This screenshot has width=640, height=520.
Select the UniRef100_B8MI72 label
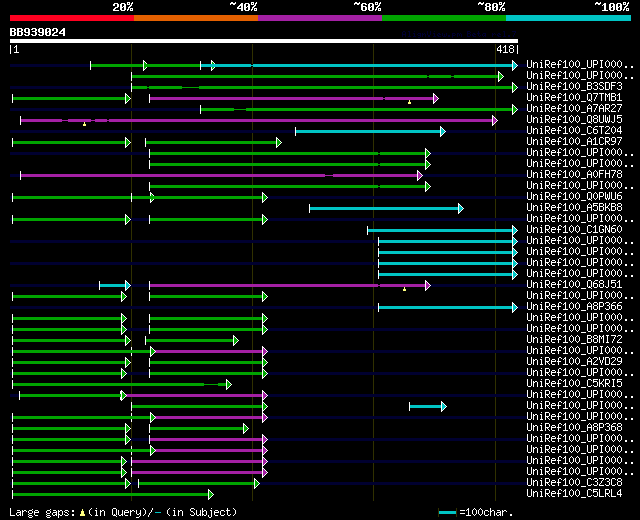click(574, 340)
